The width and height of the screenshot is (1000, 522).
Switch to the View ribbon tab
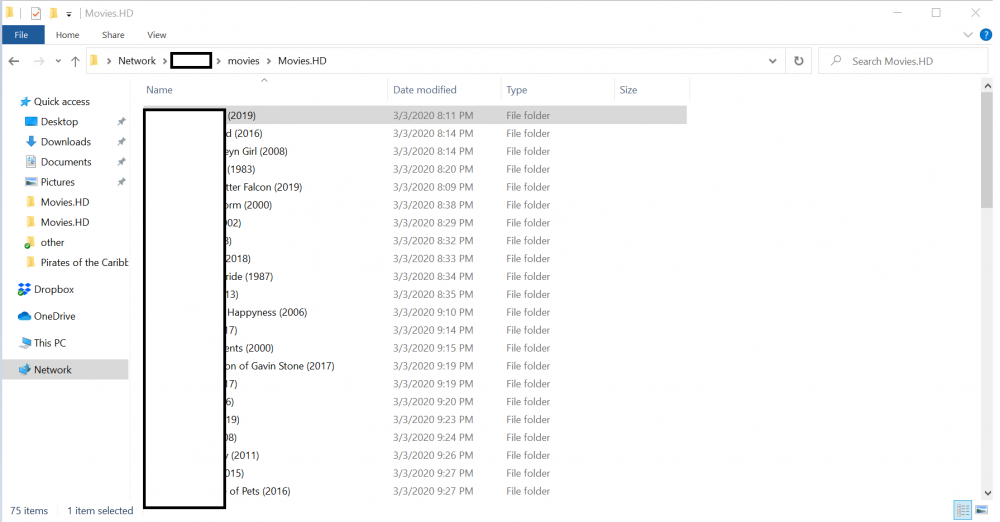click(x=156, y=35)
